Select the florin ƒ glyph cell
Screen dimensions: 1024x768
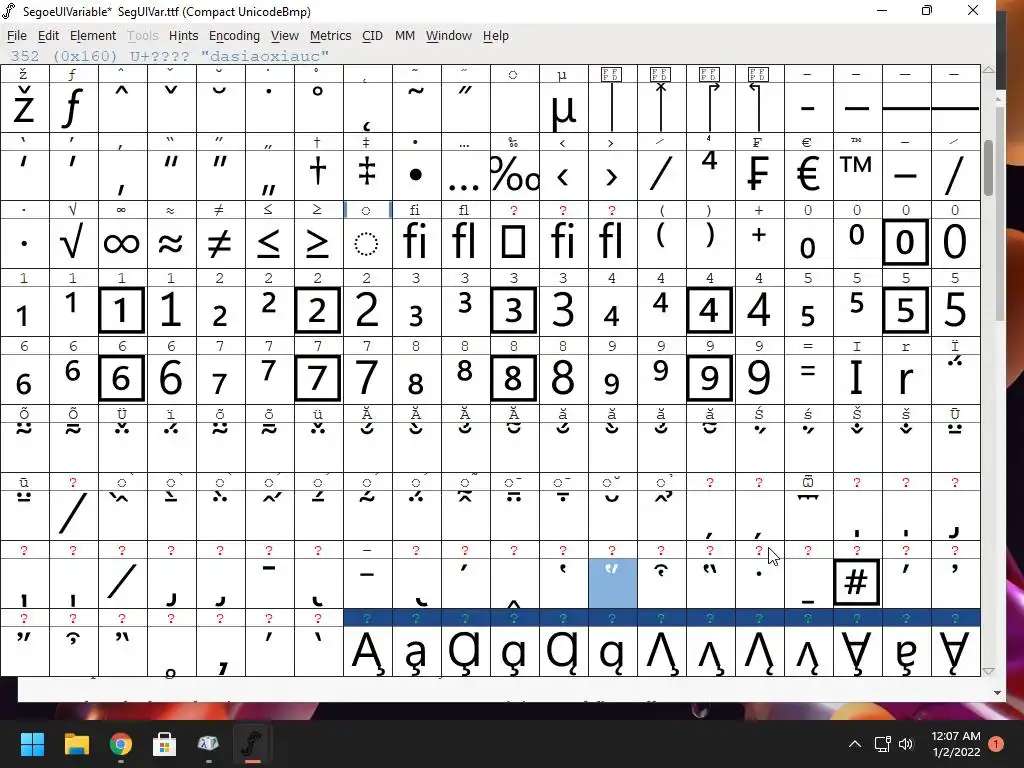pyautogui.click(x=74, y=108)
